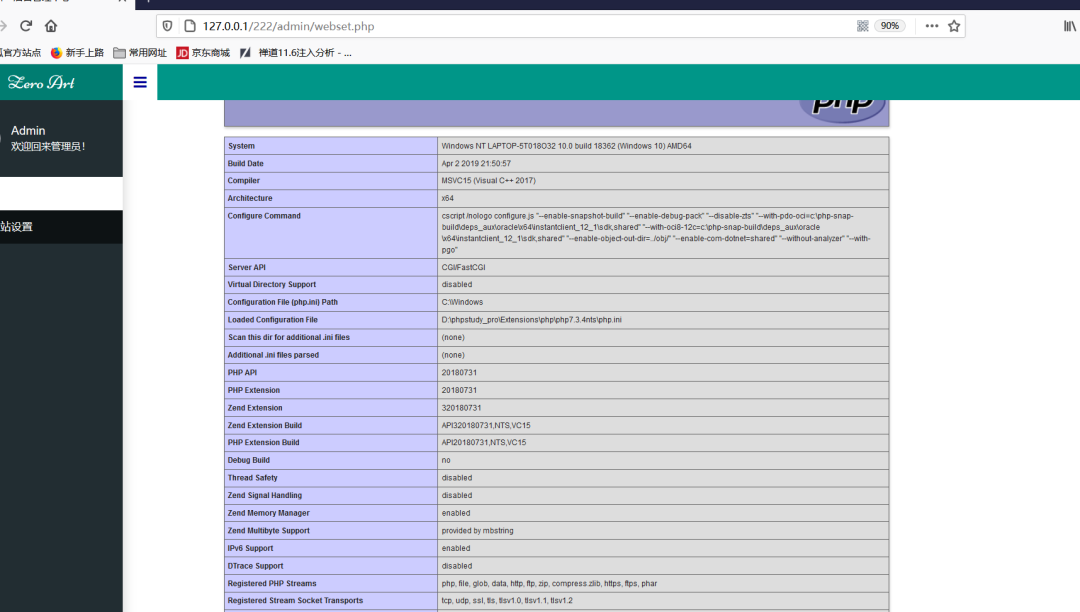Click the Zero Art logo
Image resolution: width=1080 pixels, height=612 pixels.
(x=41, y=83)
